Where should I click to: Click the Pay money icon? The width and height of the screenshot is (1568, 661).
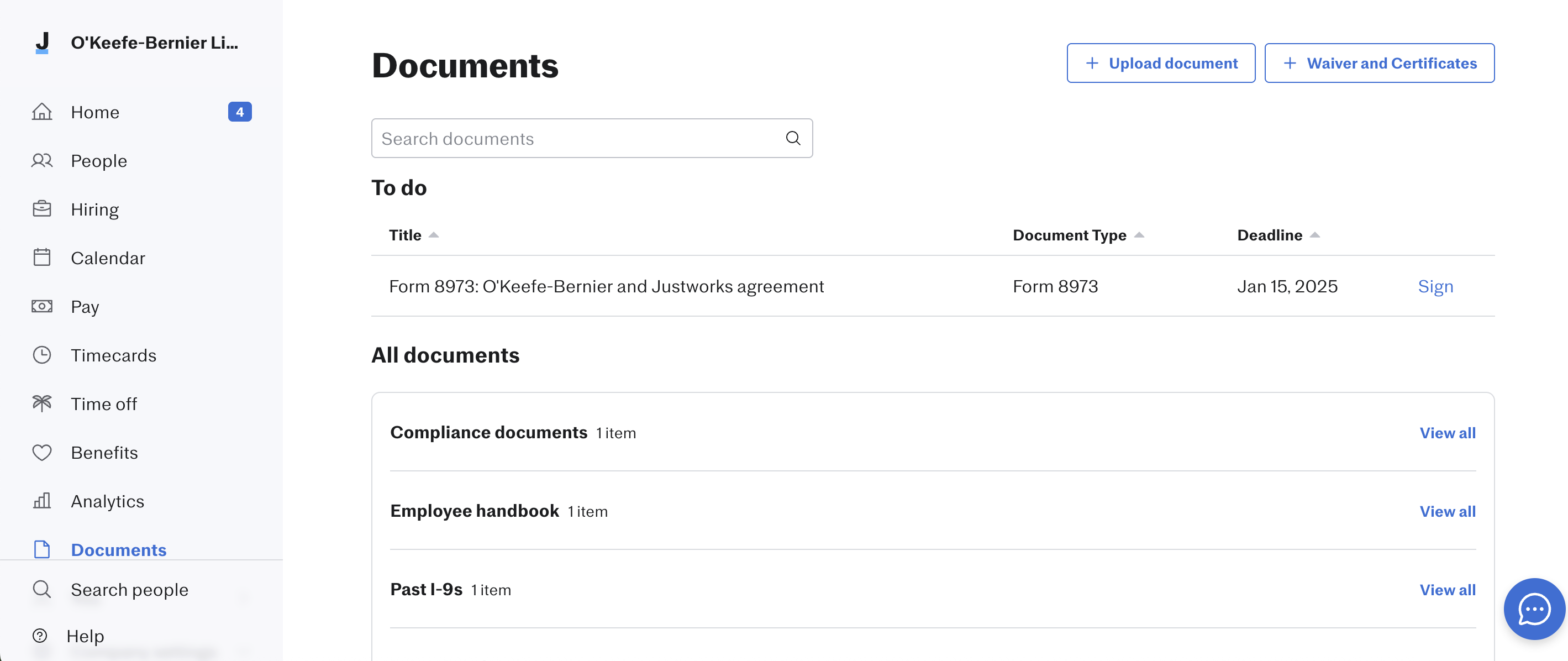(x=42, y=306)
